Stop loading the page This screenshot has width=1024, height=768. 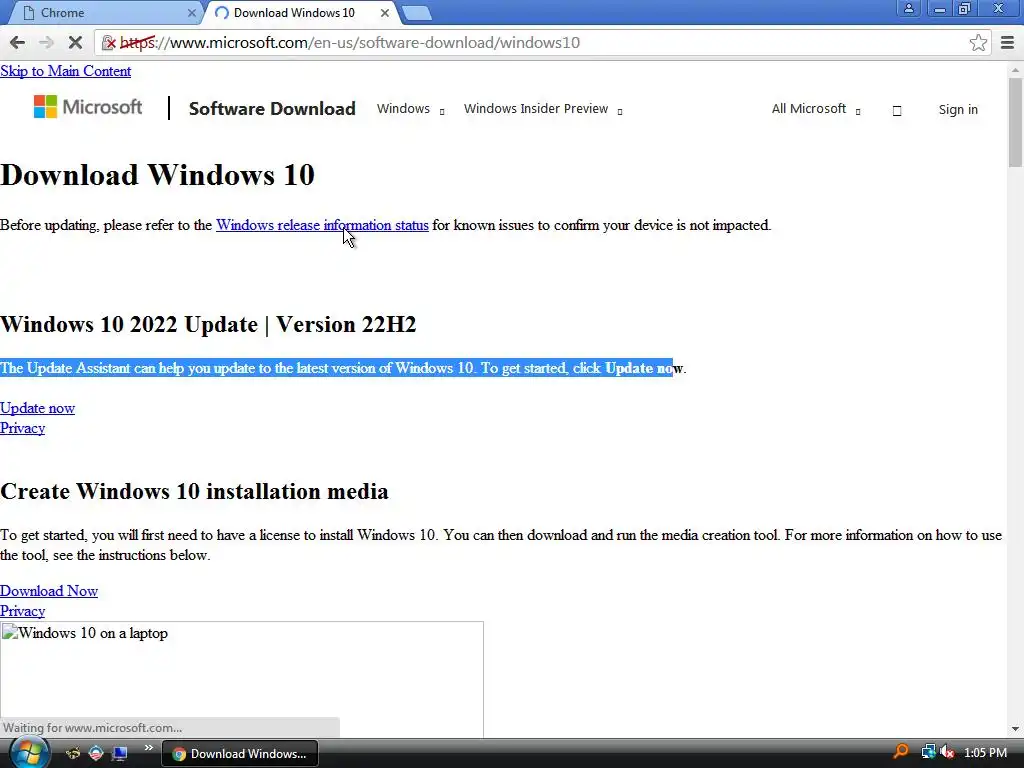(75, 42)
